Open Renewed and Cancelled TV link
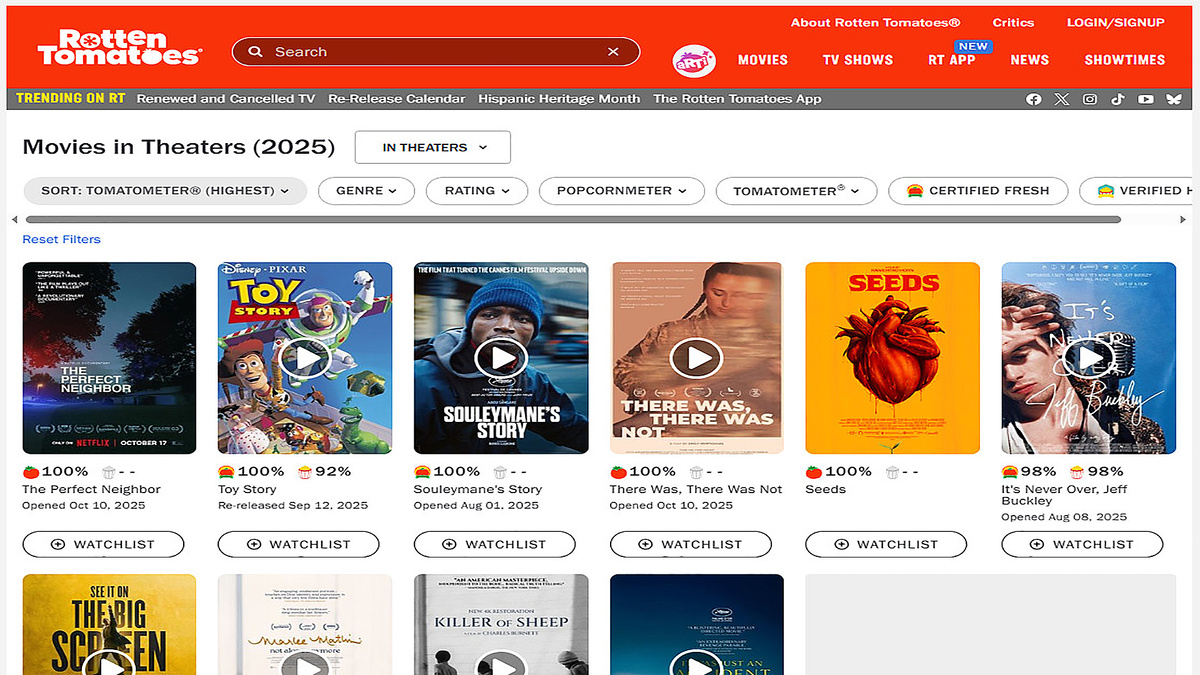 [226, 99]
